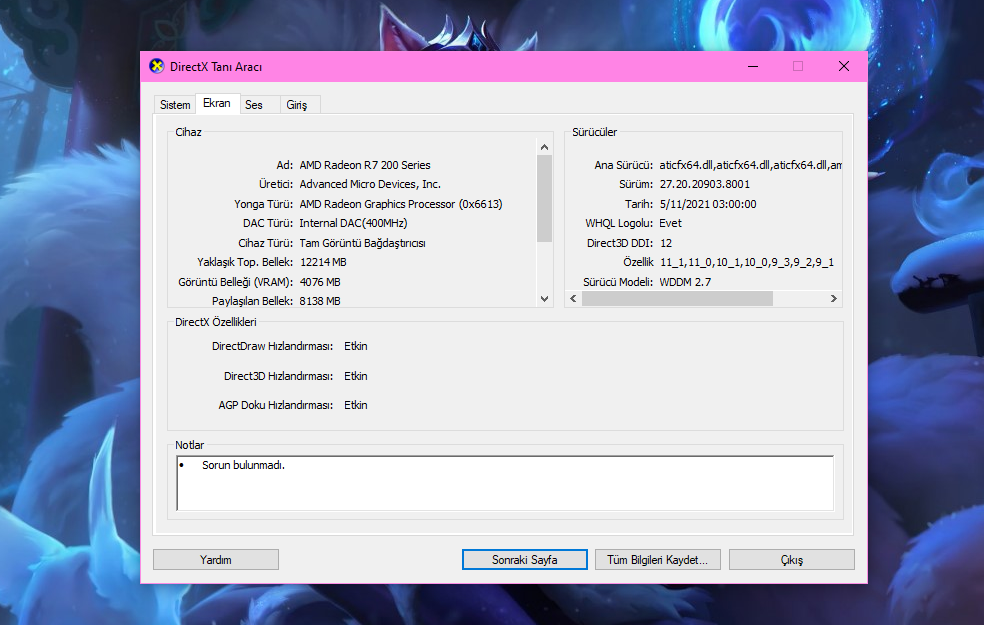
Task: Click the 'Sürücü Modeli:' label
Action: [x=618, y=282]
